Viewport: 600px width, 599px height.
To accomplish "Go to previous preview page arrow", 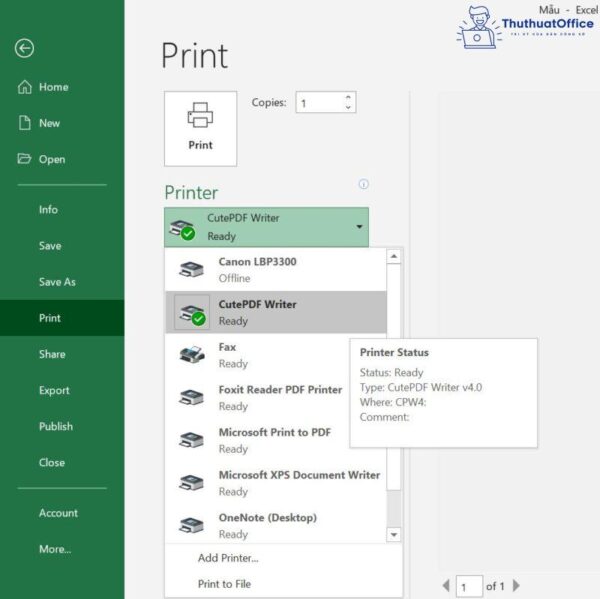I will [x=446, y=585].
